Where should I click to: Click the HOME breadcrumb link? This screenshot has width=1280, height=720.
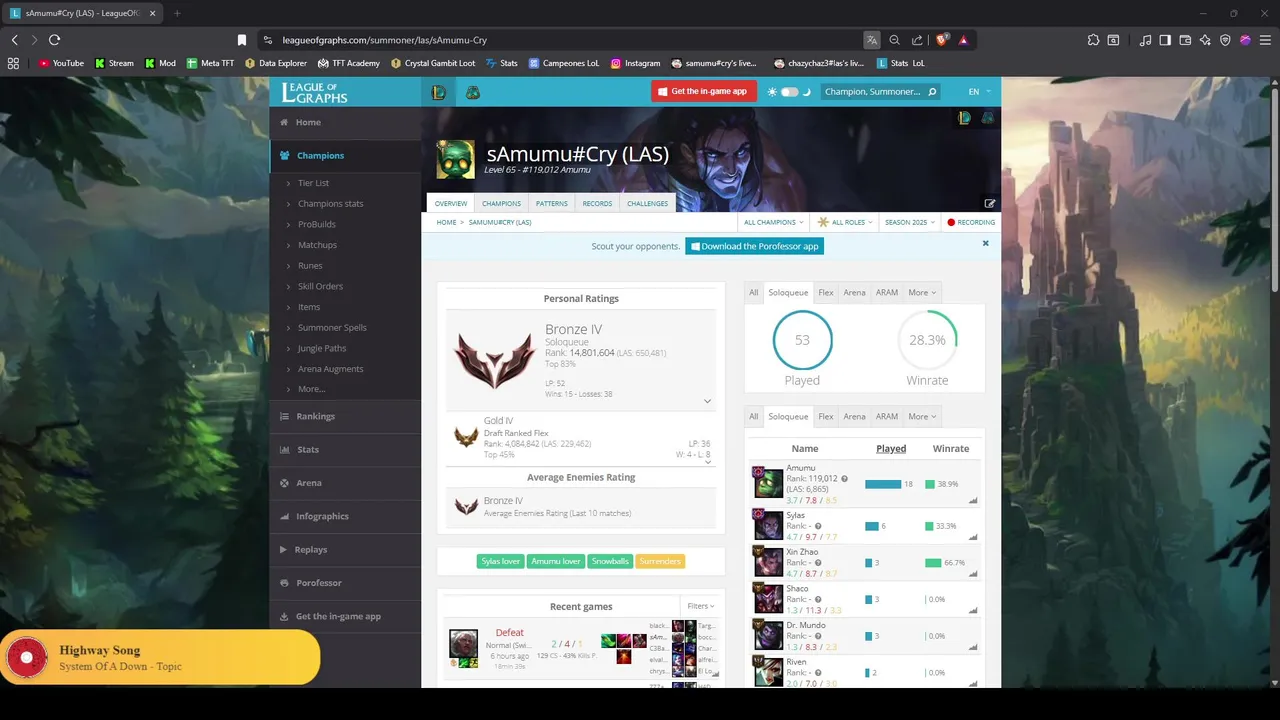(446, 222)
